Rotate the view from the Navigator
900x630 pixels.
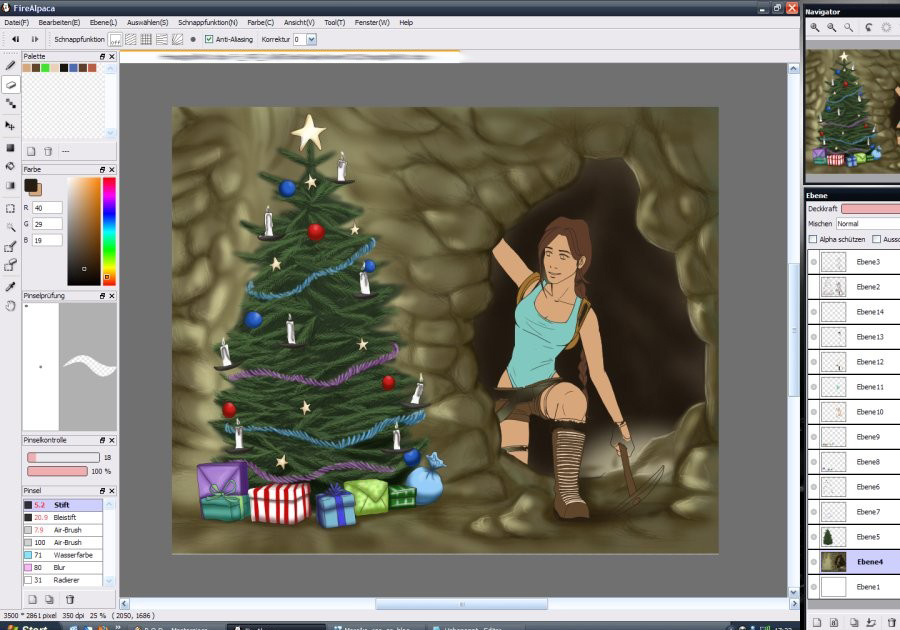click(869, 27)
